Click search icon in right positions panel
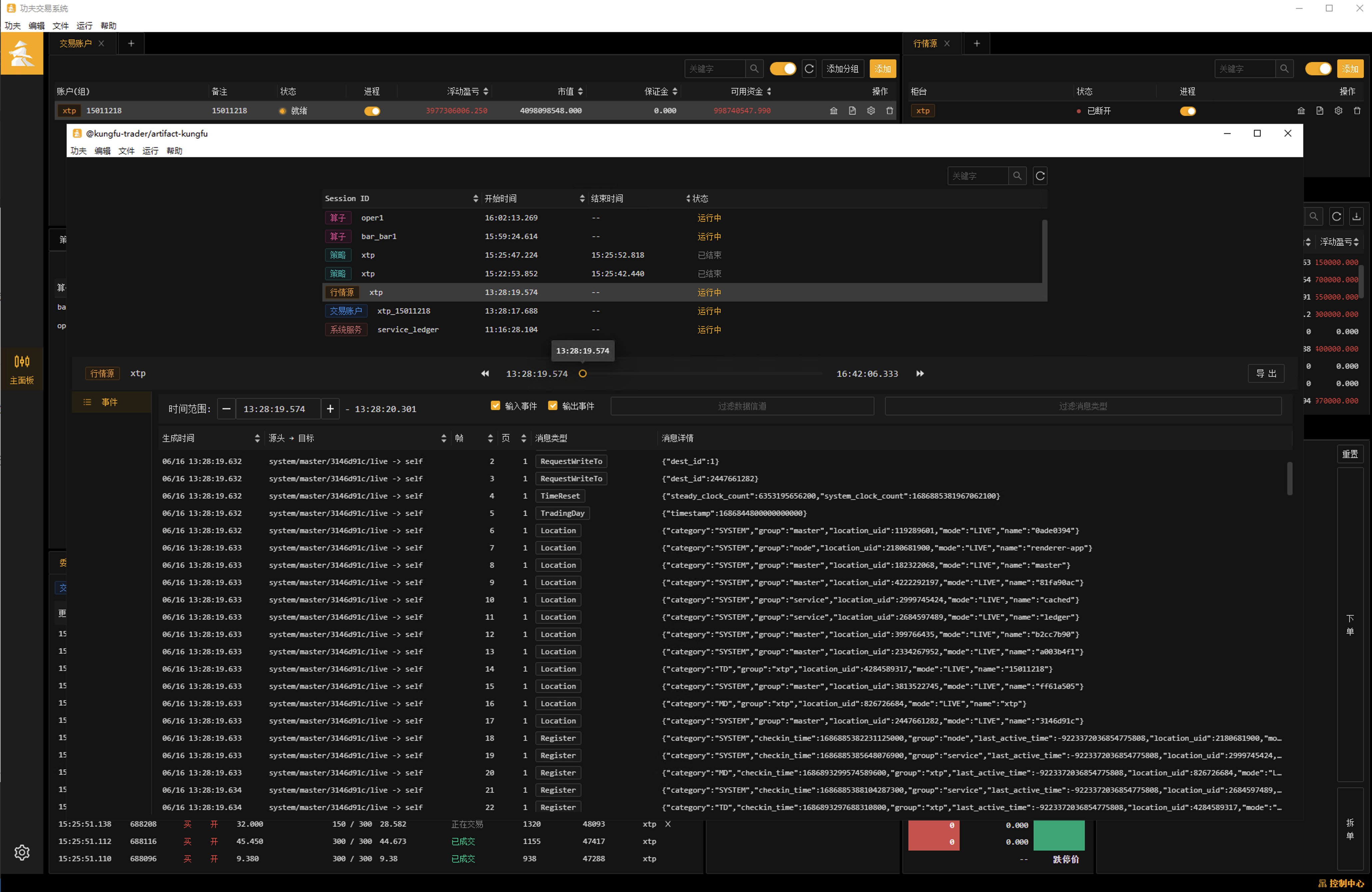Viewport: 1372px width, 892px height. pyautogui.click(x=1313, y=217)
